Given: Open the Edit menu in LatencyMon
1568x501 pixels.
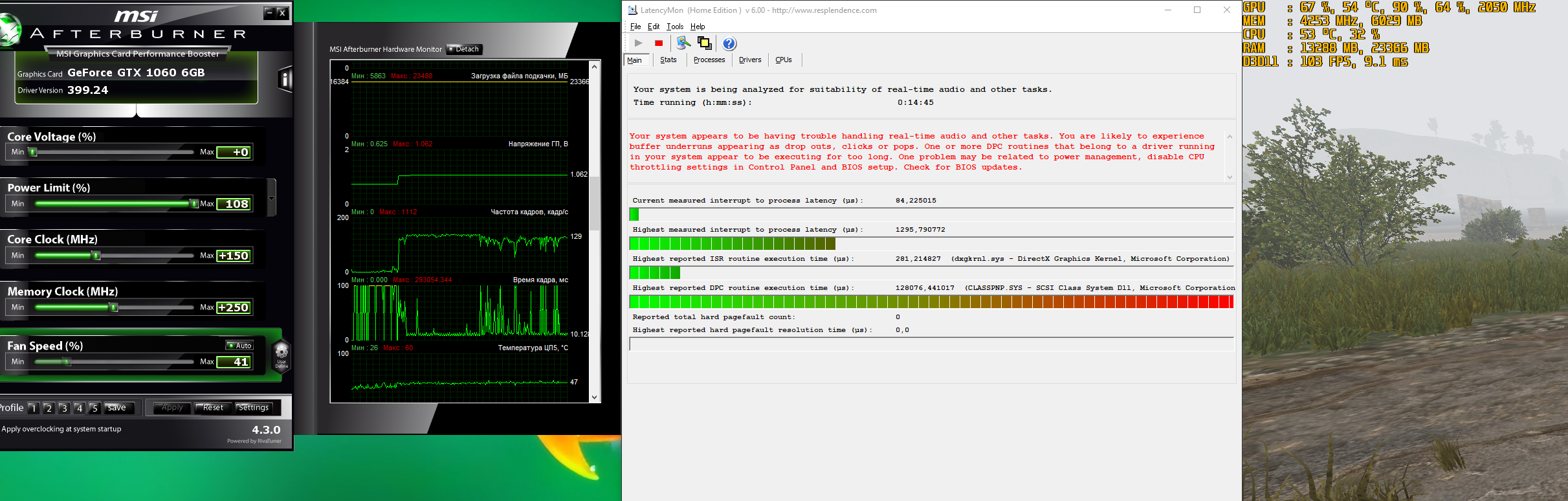Looking at the screenshot, I should pyautogui.click(x=654, y=27).
